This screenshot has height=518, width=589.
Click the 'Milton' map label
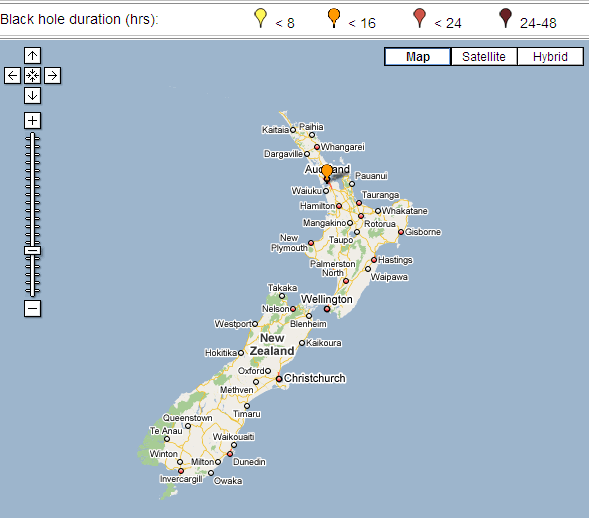[x=202, y=462]
